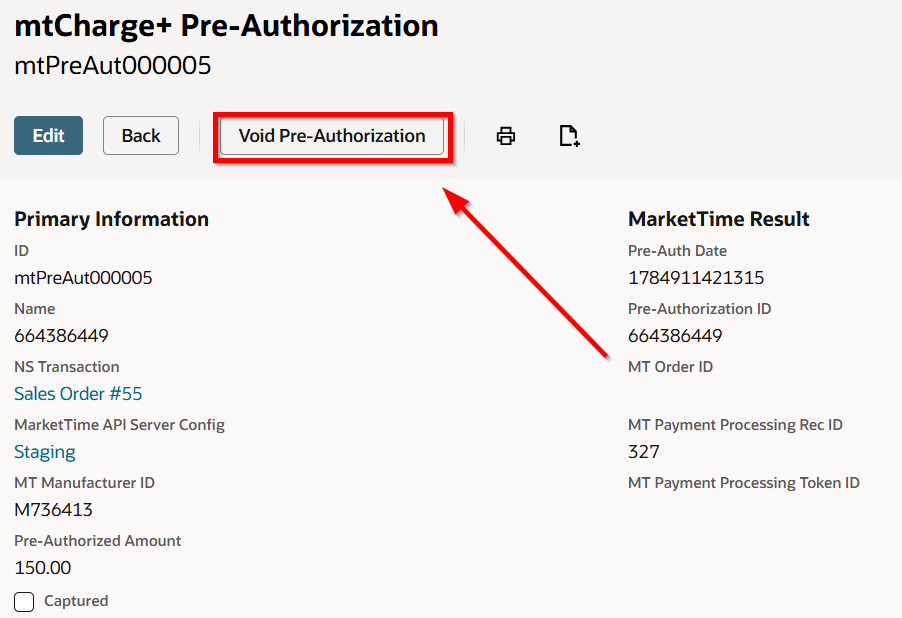Click the printer icon to print record

point(506,136)
